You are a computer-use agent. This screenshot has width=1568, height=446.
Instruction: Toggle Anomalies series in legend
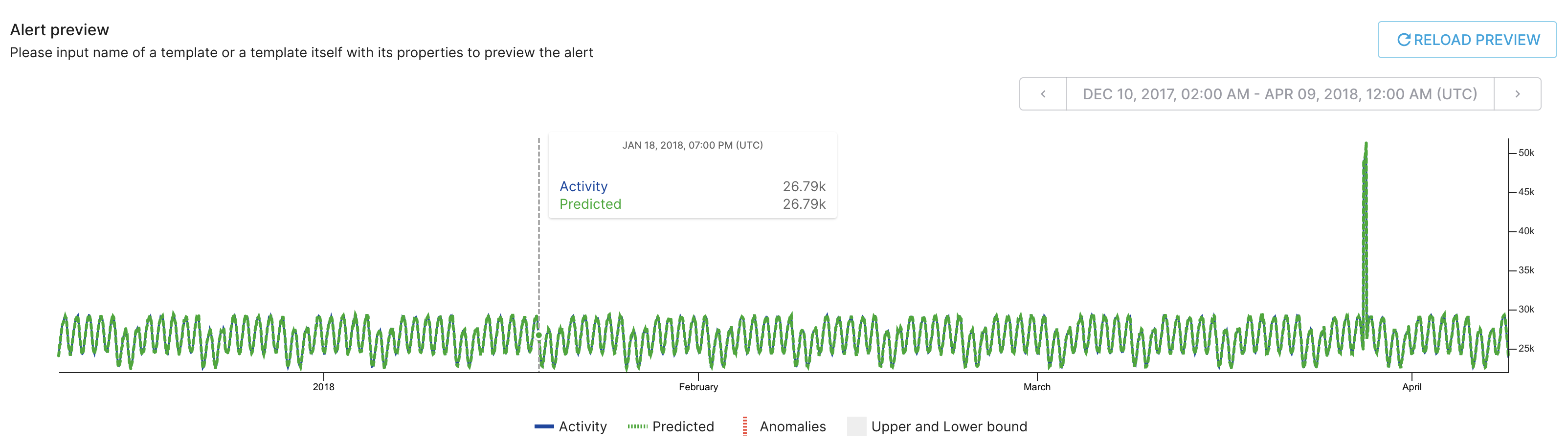[784, 426]
